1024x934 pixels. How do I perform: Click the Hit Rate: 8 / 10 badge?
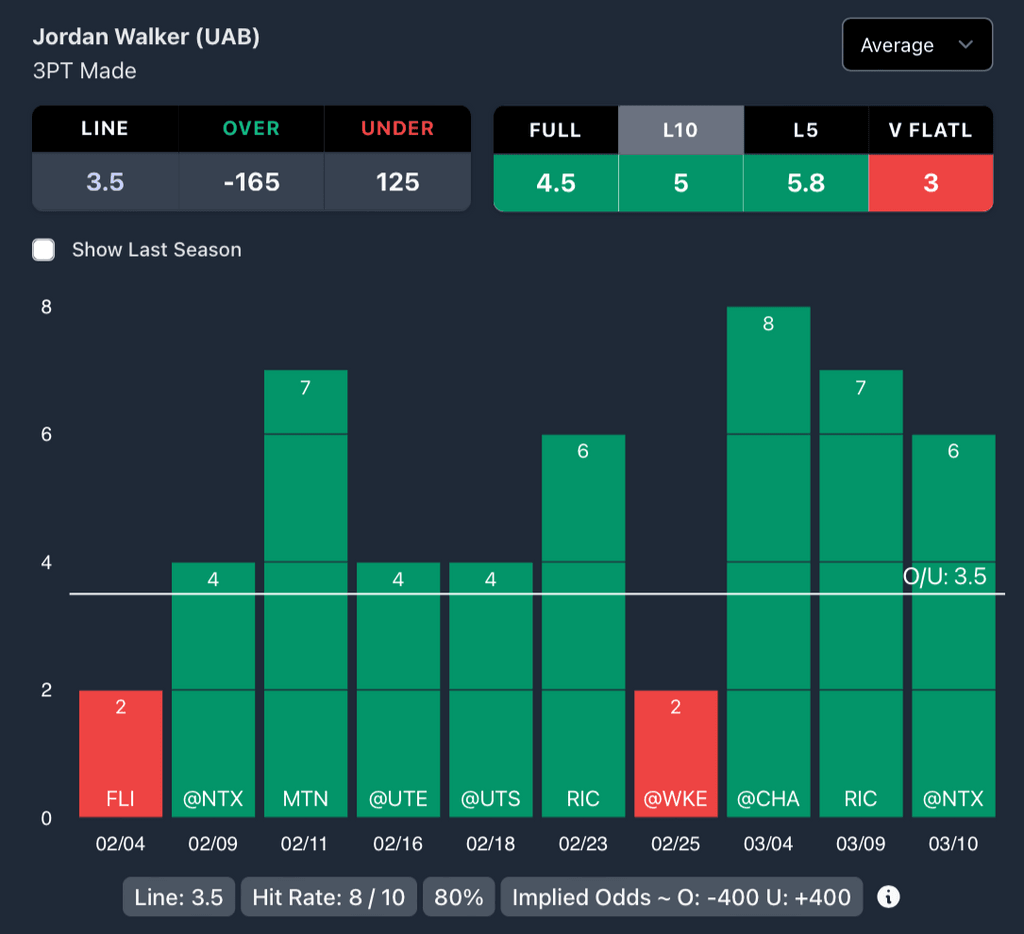328,897
